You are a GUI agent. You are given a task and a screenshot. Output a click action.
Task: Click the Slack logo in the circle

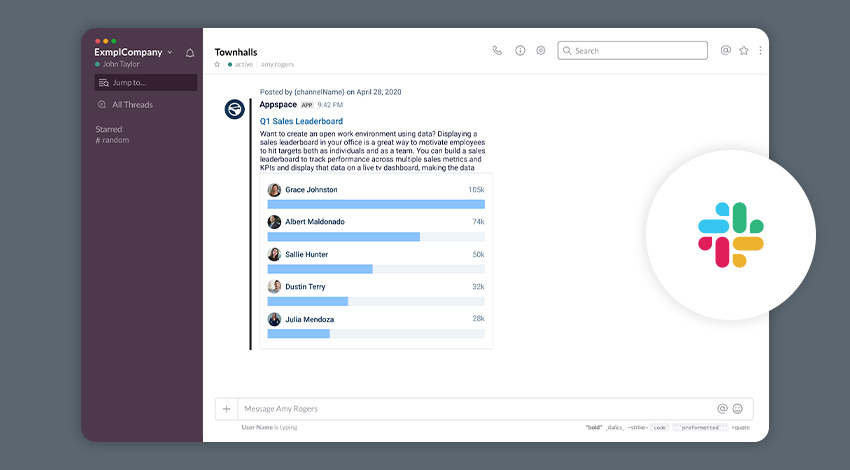click(731, 235)
